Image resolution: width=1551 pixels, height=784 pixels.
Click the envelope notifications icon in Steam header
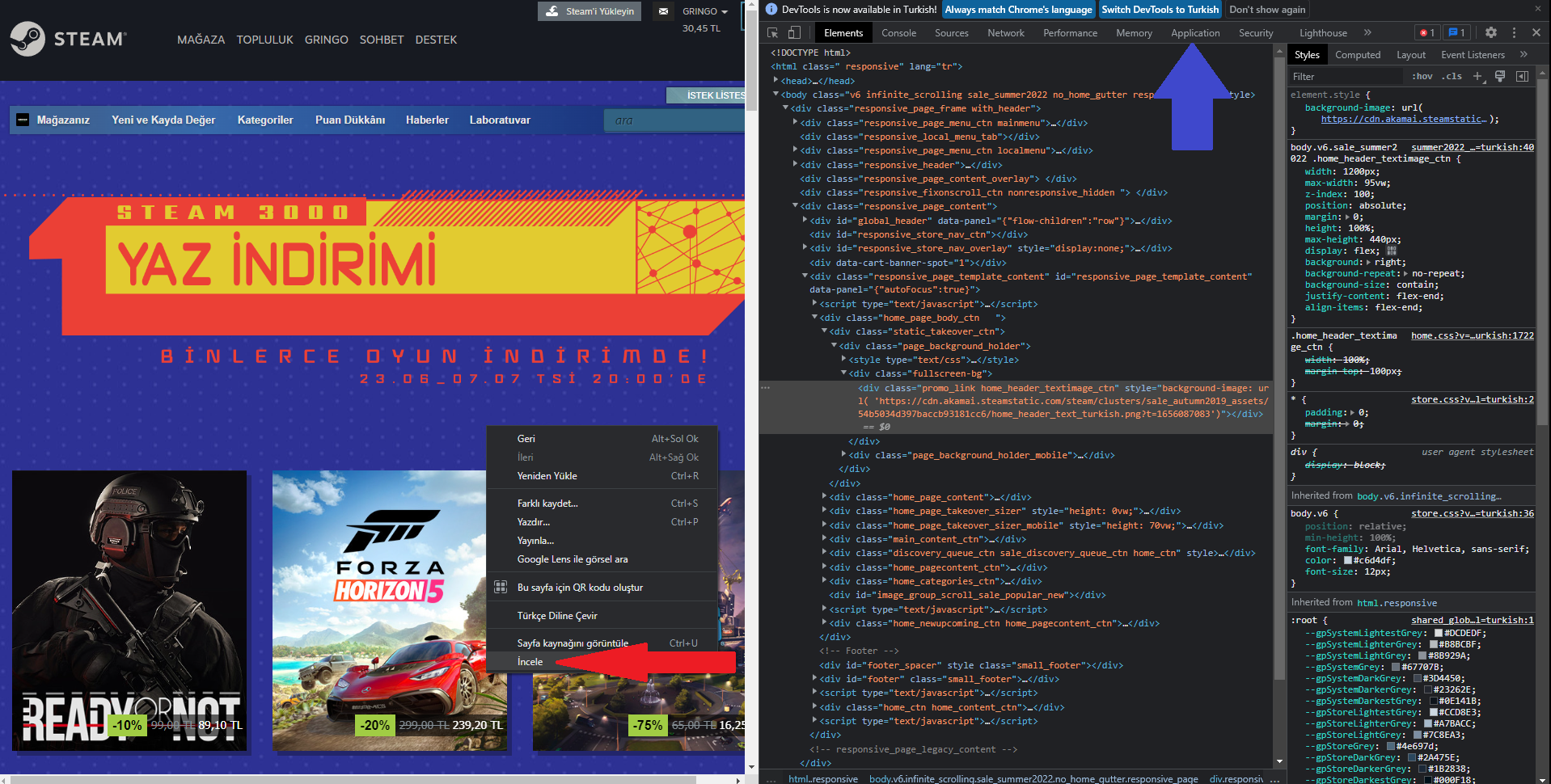pyautogui.click(x=663, y=11)
